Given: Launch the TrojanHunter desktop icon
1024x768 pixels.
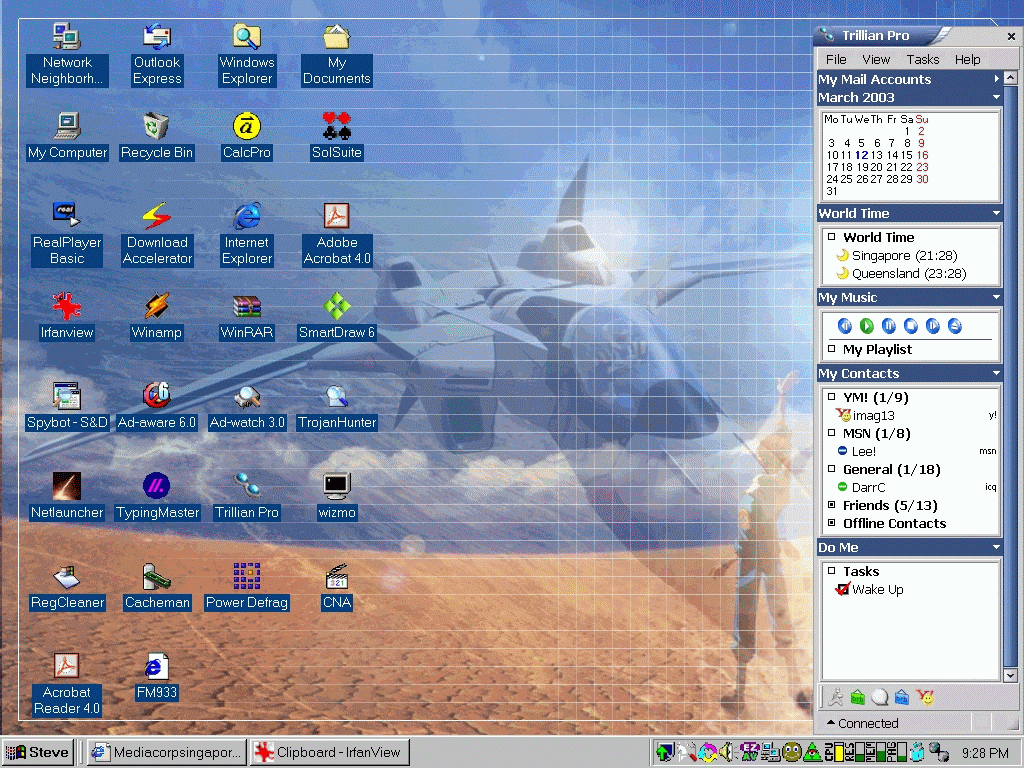Looking at the screenshot, I should [337, 406].
